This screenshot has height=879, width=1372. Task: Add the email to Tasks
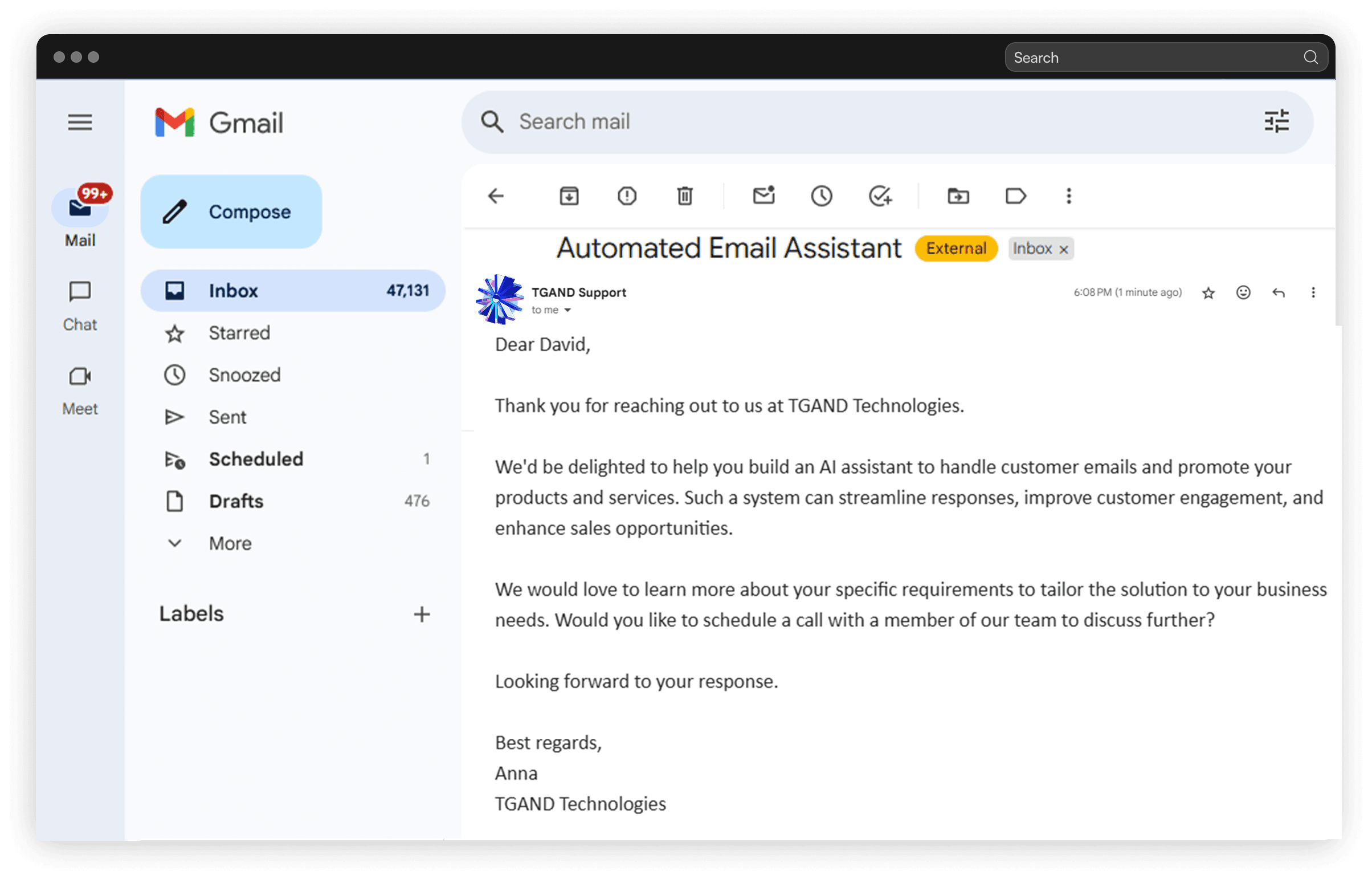click(880, 196)
